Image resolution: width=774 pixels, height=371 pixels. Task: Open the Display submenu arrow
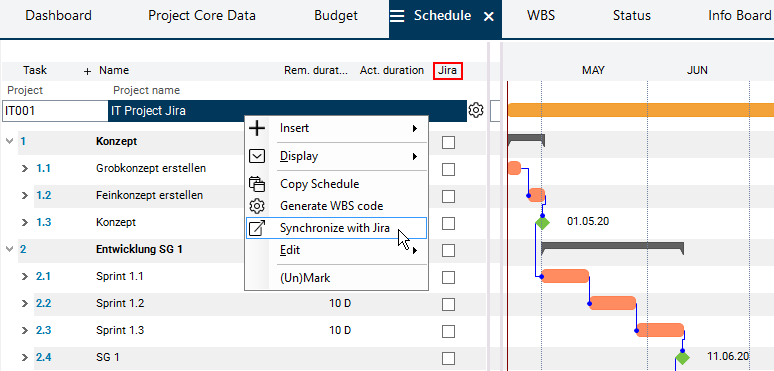pyautogui.click(x=415, y=156)
